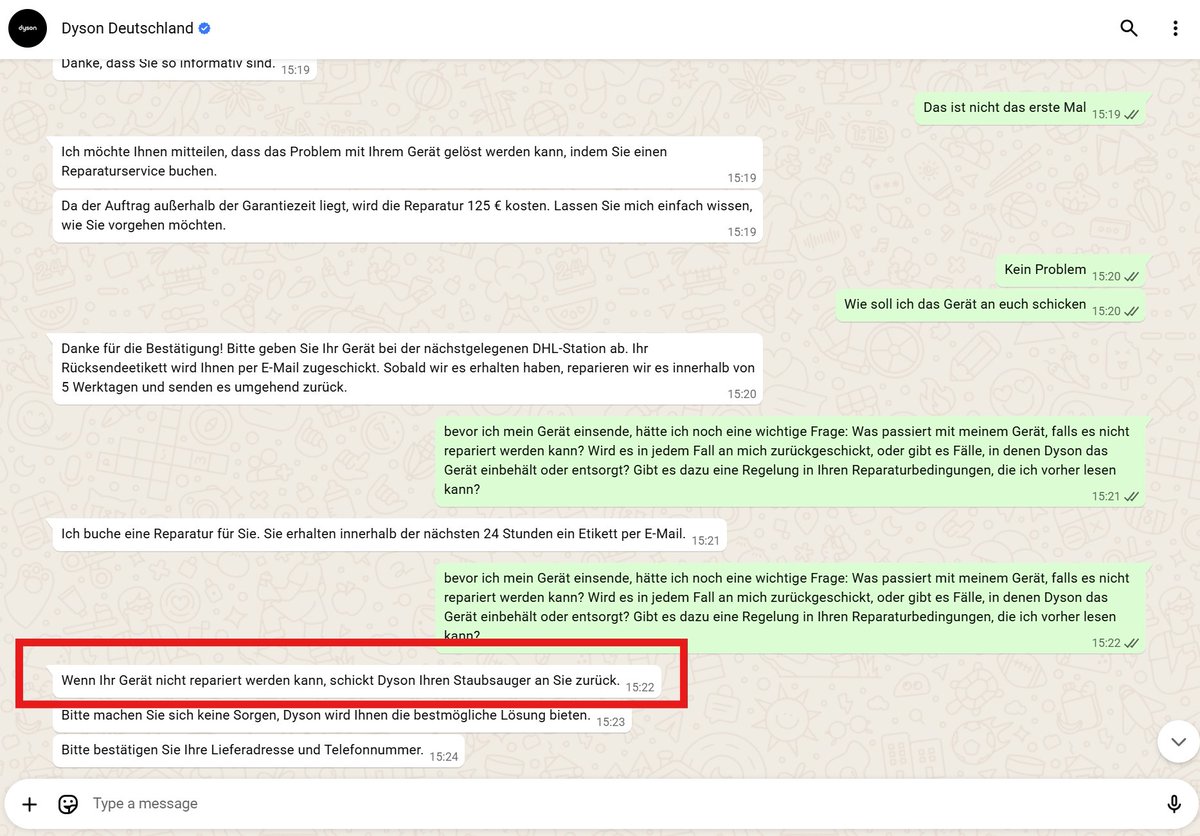Click timestamp 15:23 on keine Sorgen message
Image resolution: width=1200 pixels, height=836 pixels.
tap(611, 722)
